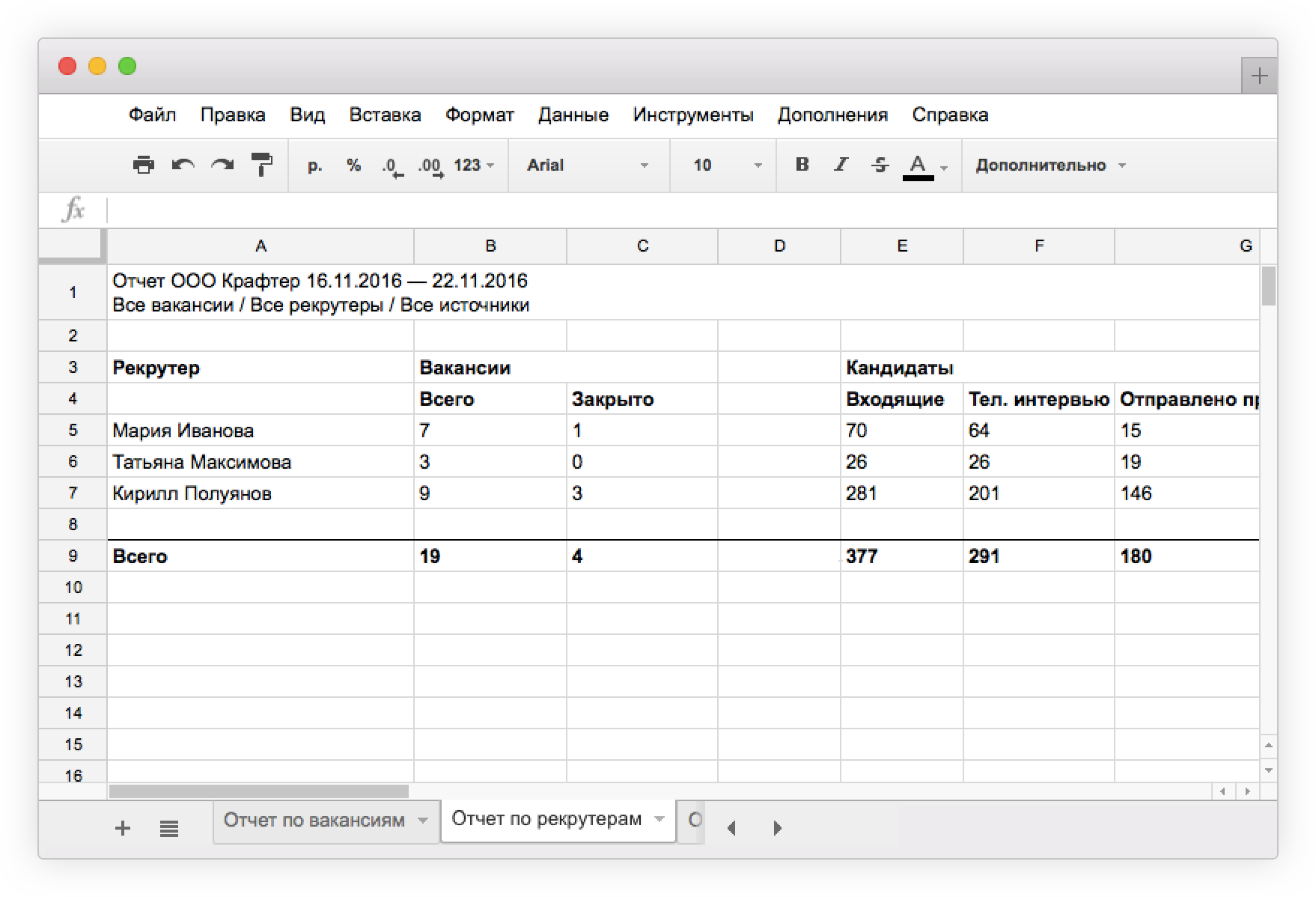The height and width of the screenshot is (897, 1316).
Task: Redo the last undone action
Action: point(222,165)
